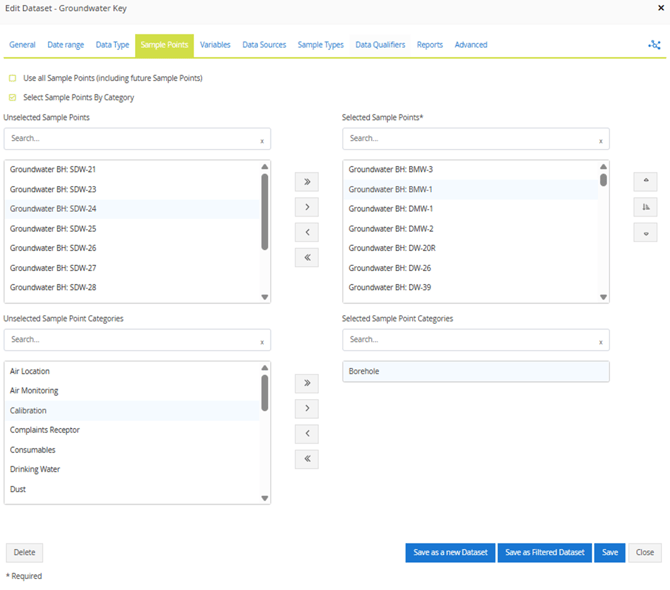
Task: Sort the selected sample points list
Action: click(x=645, y=207)
